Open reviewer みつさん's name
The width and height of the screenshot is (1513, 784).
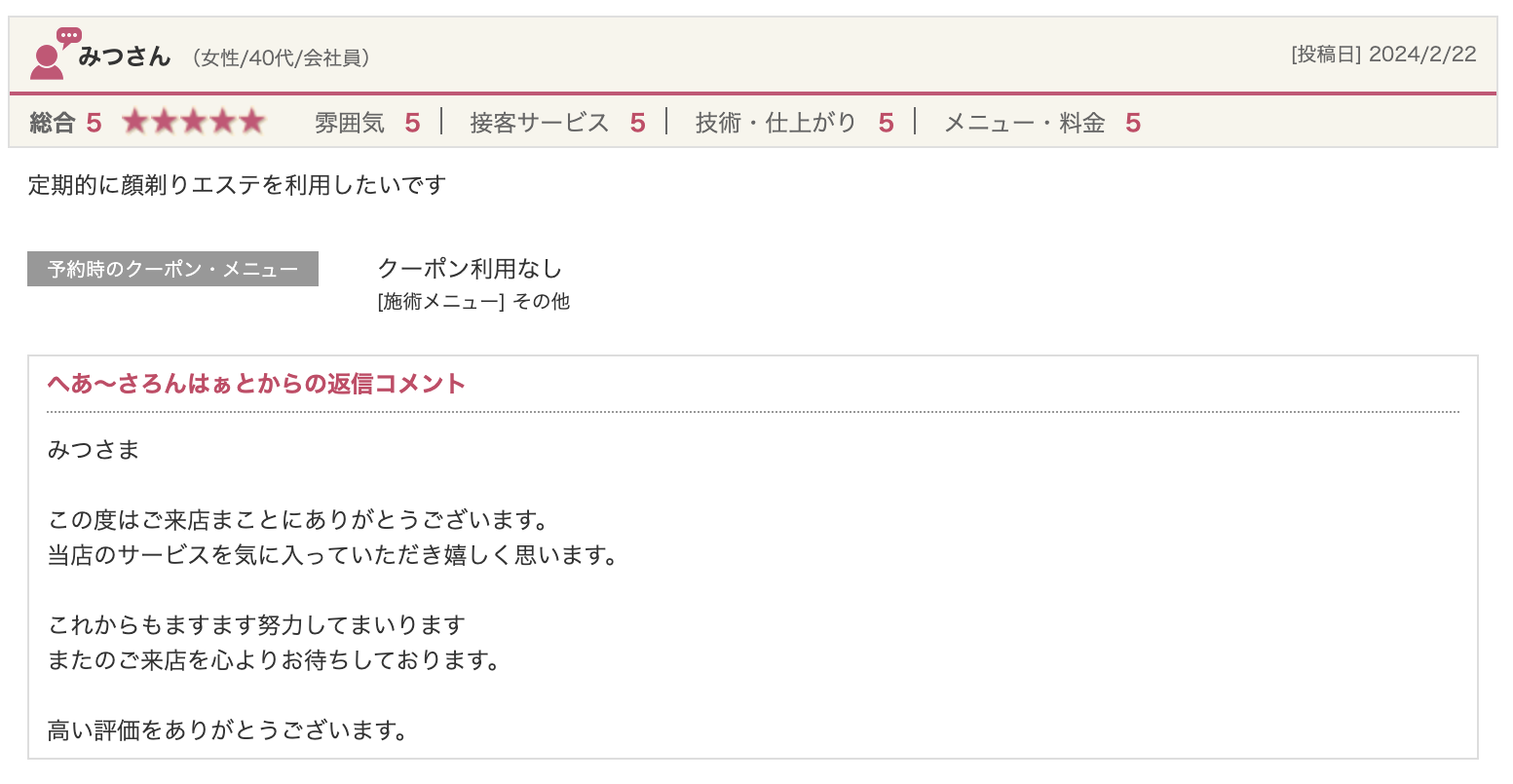pyautogui.click(x=125, y=56)
